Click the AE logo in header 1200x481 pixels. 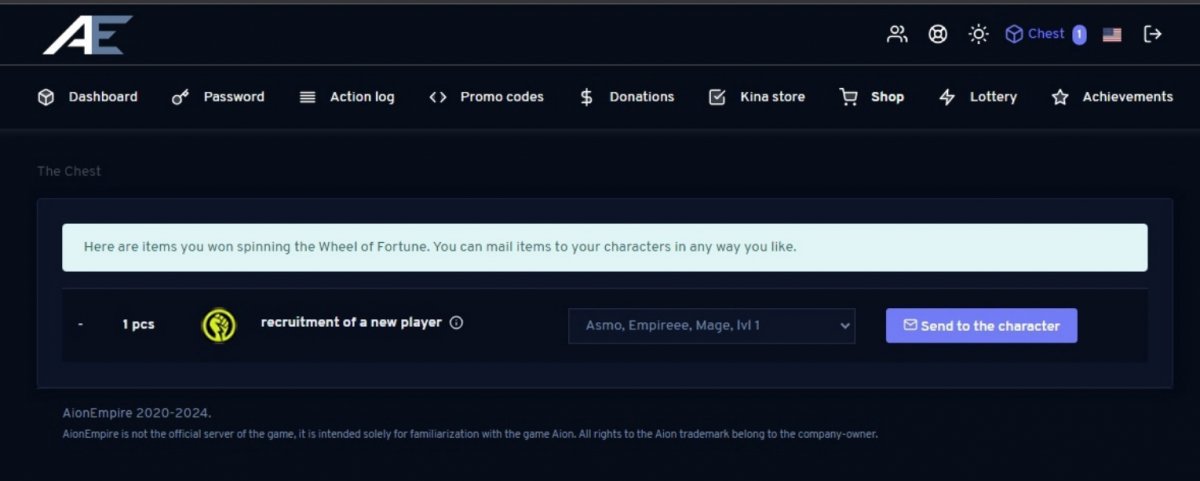[x=87, y=35]
